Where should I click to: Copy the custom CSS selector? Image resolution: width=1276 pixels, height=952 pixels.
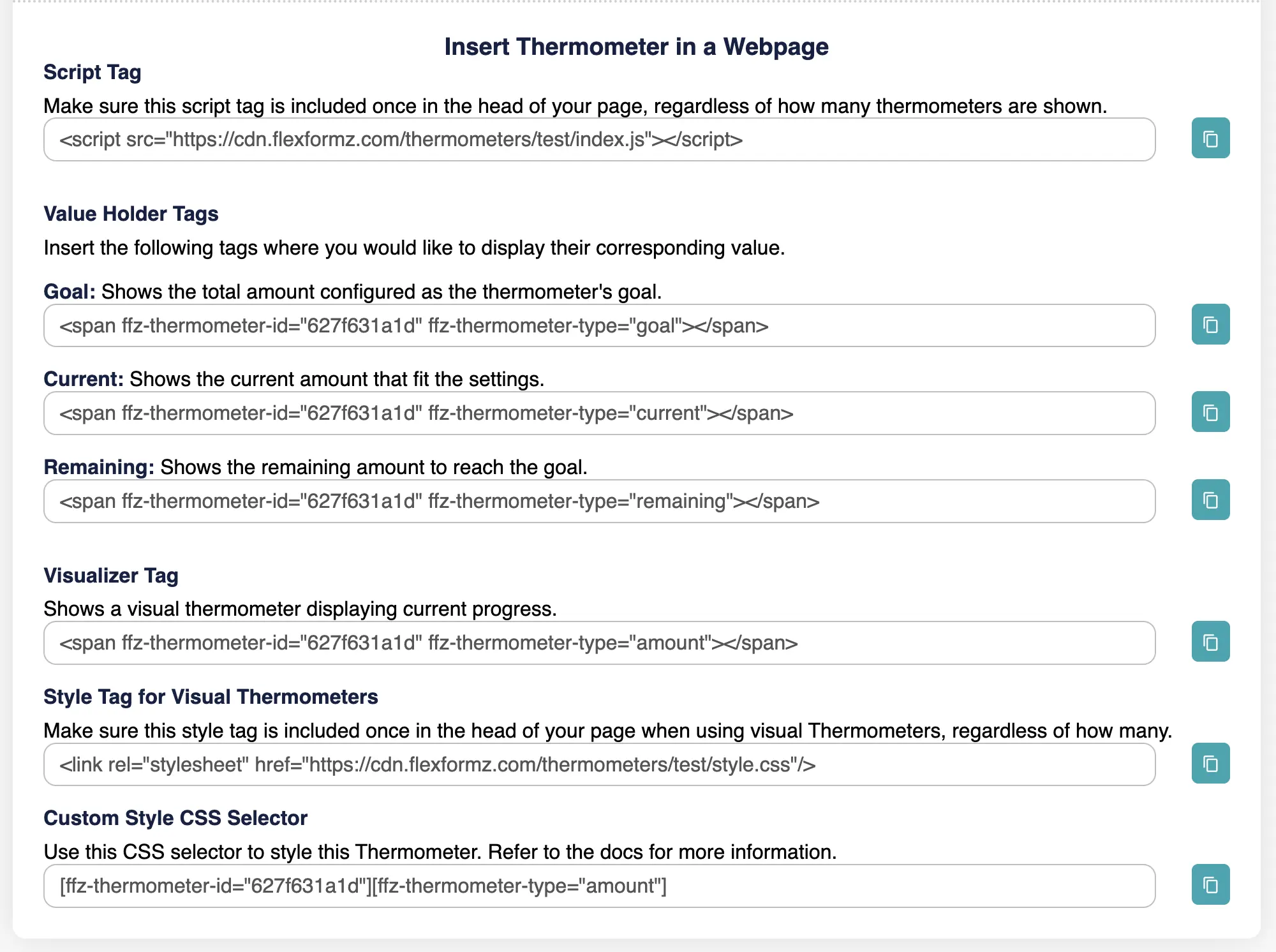(x=1210, y=885)
